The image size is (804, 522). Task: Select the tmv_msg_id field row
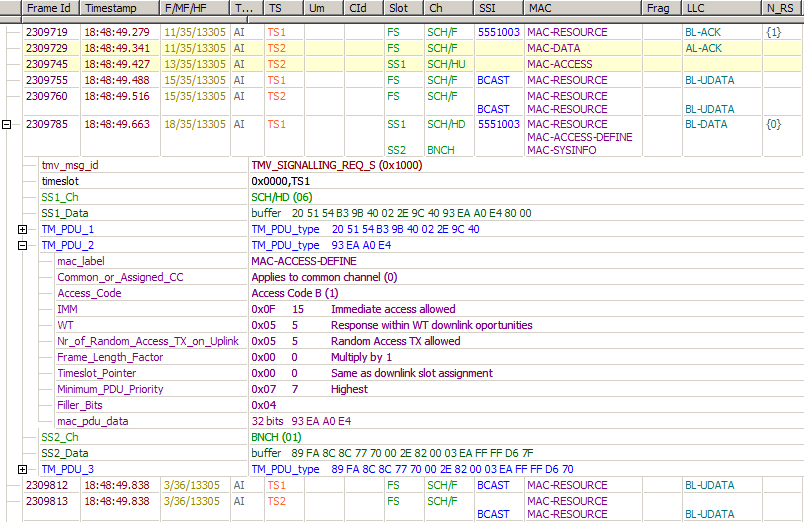click(x=70, y=165)
